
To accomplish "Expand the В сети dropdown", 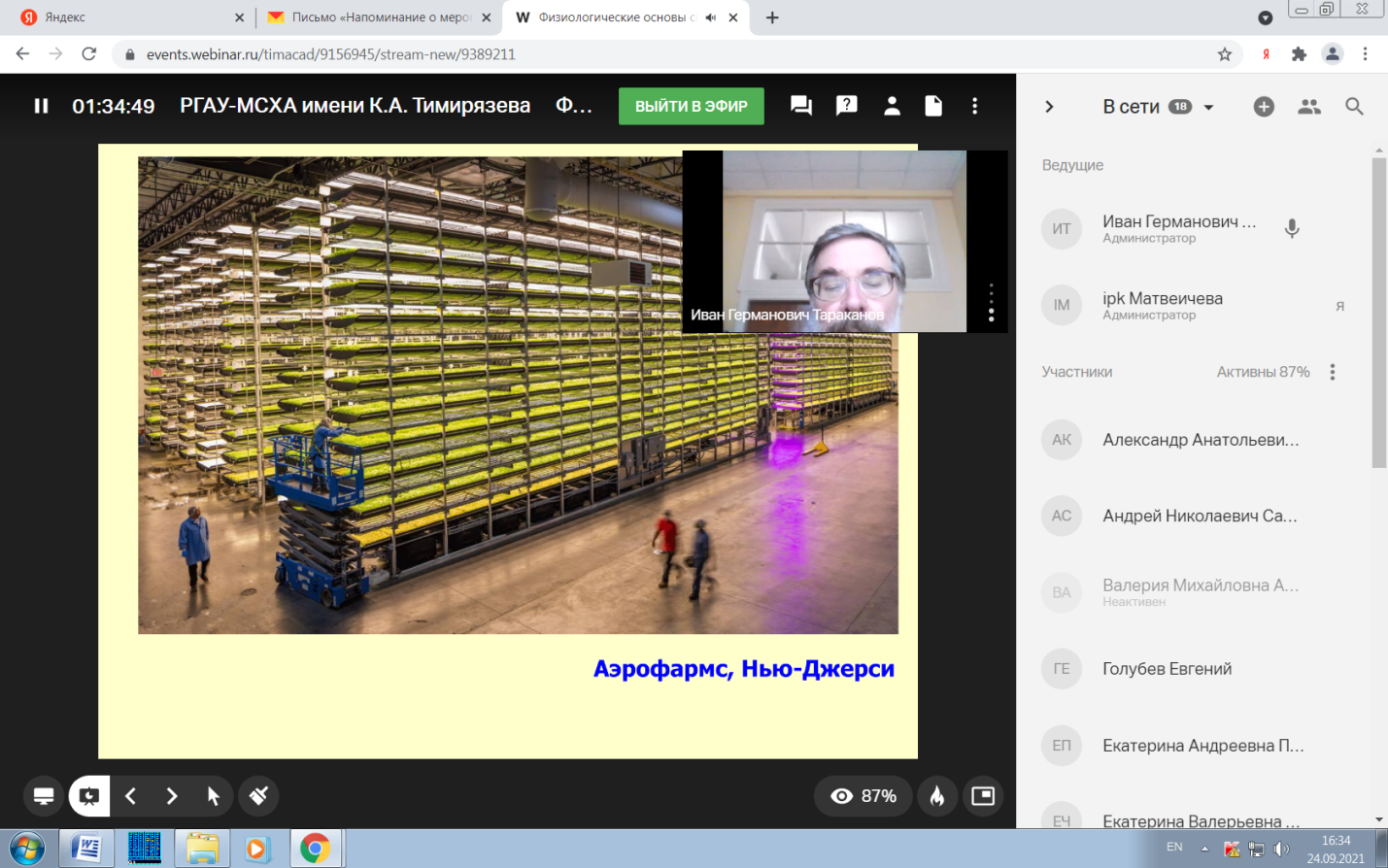I will click(x=1208, y=107).
